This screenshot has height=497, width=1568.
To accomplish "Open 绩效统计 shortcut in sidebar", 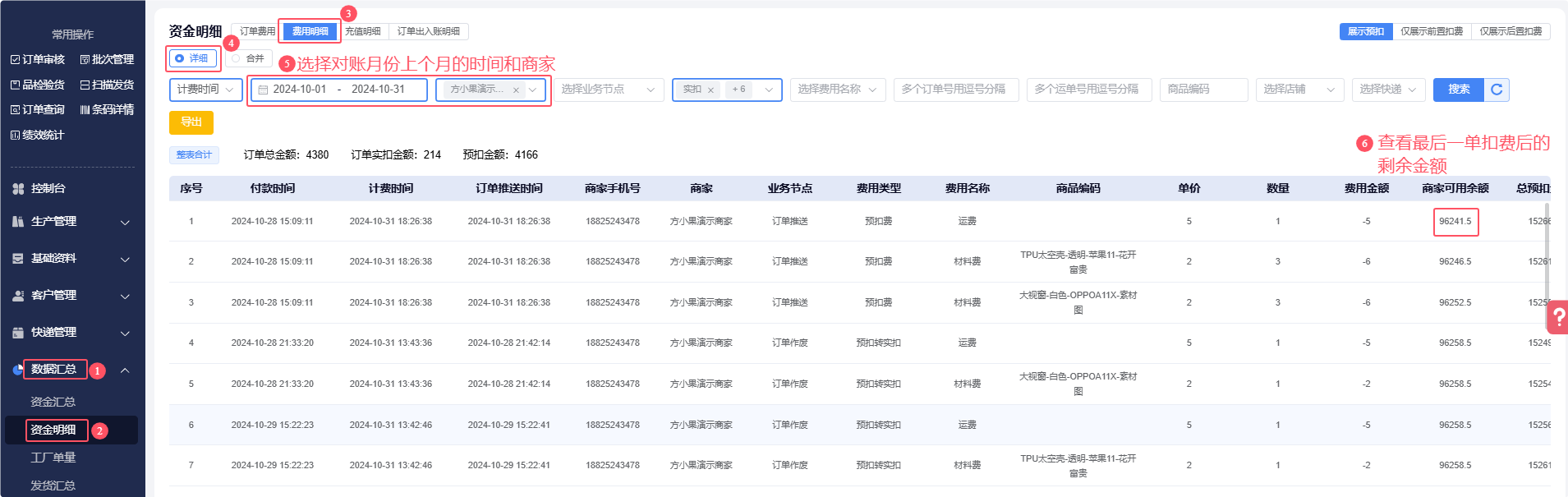I will [38, 135].
